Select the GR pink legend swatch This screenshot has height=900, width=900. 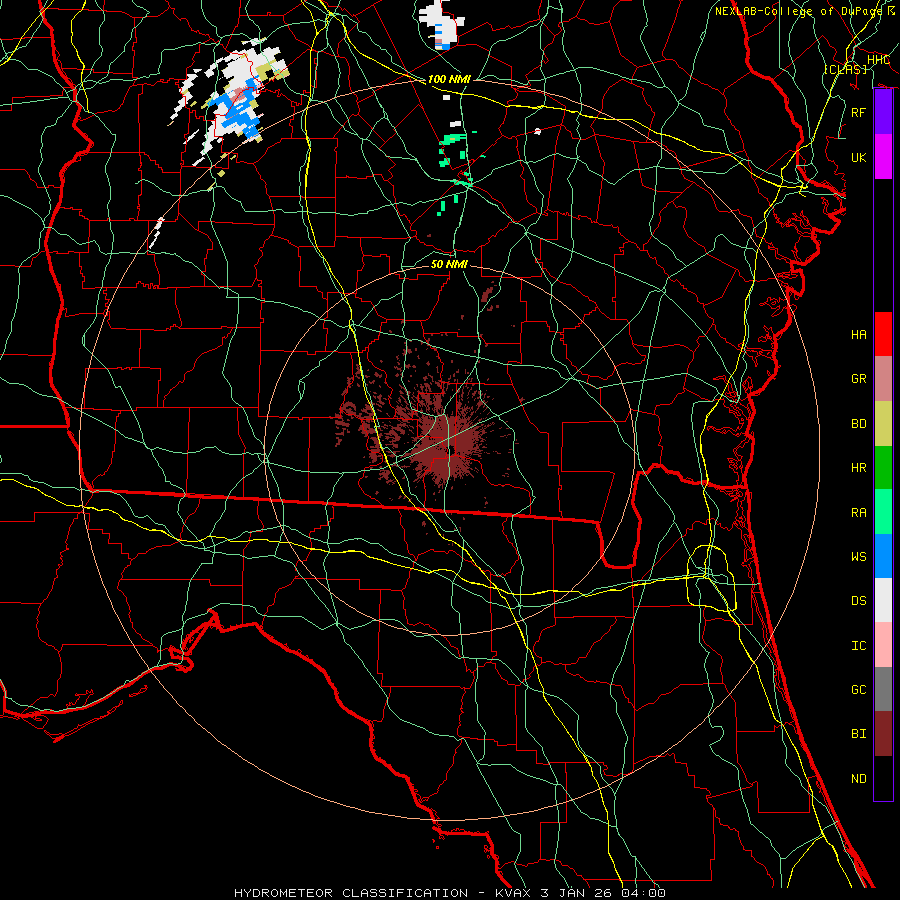[883, 378]
